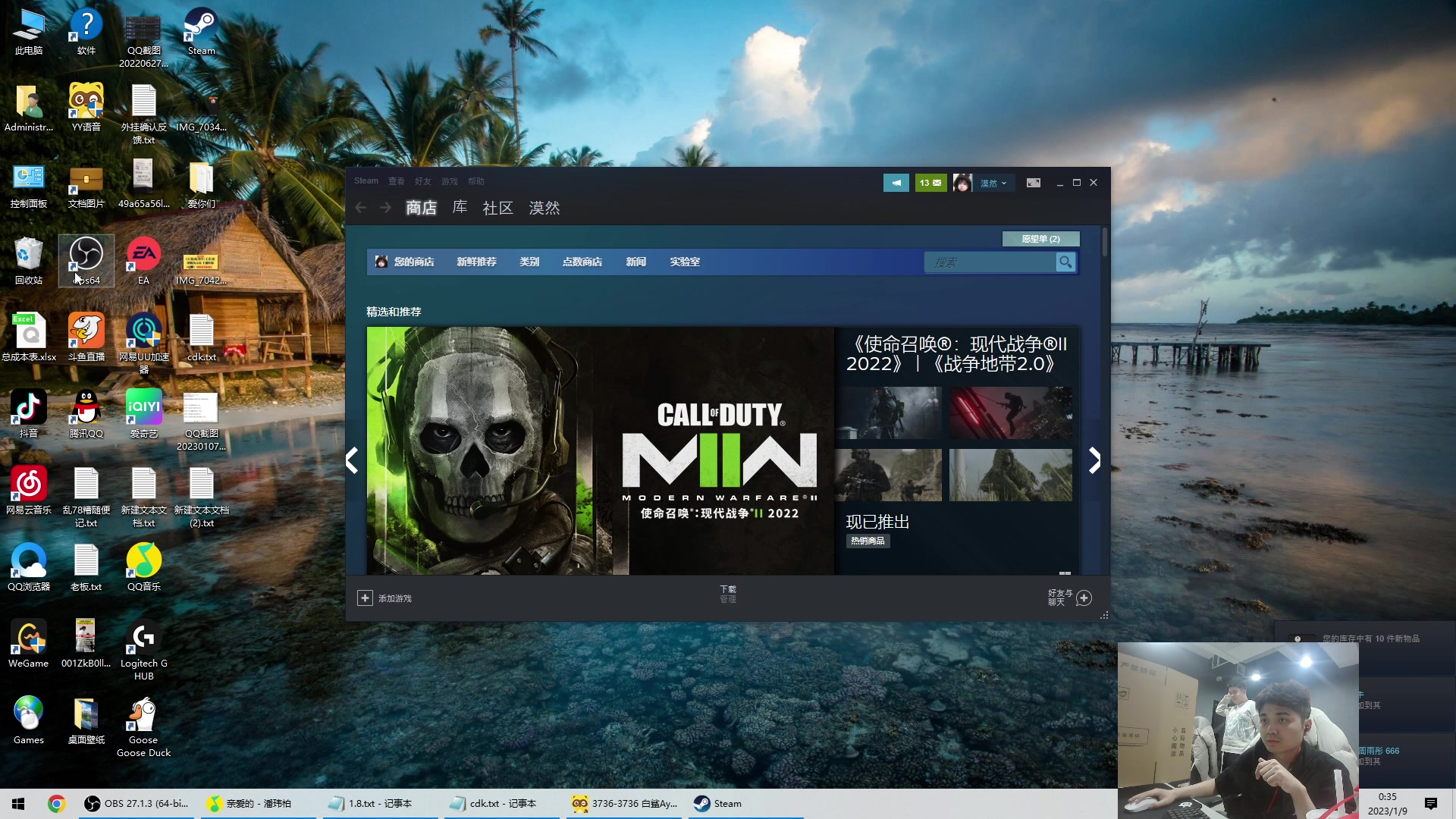This screenshot has height=819, width=1456.
Task: Show previous featured game with left arrow
Action: (x=352, y=460)
